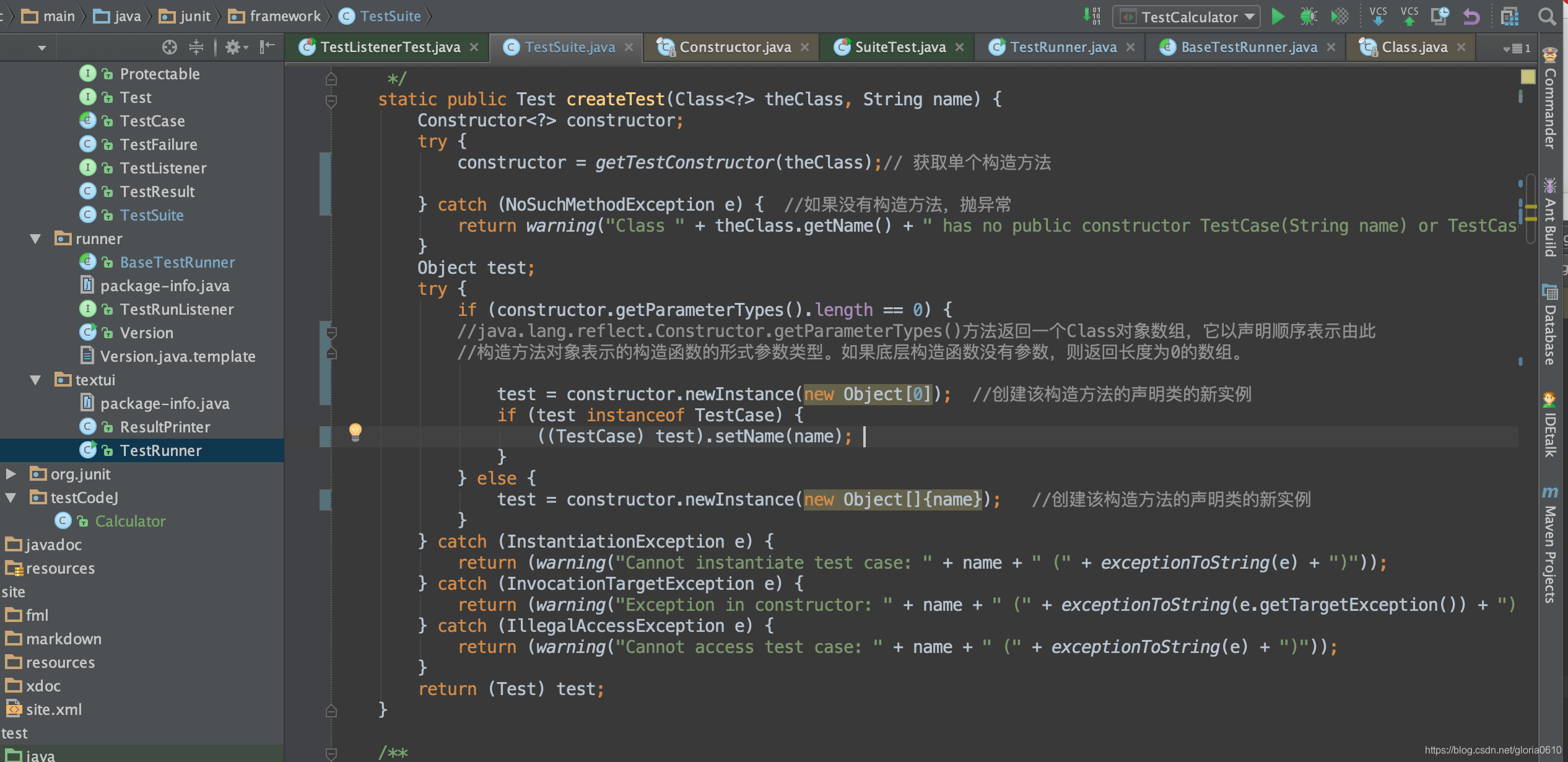Open the Maven Projects side tool window
The image size is (1568, 762).
pyautogui.click(x=1550, y=545)
